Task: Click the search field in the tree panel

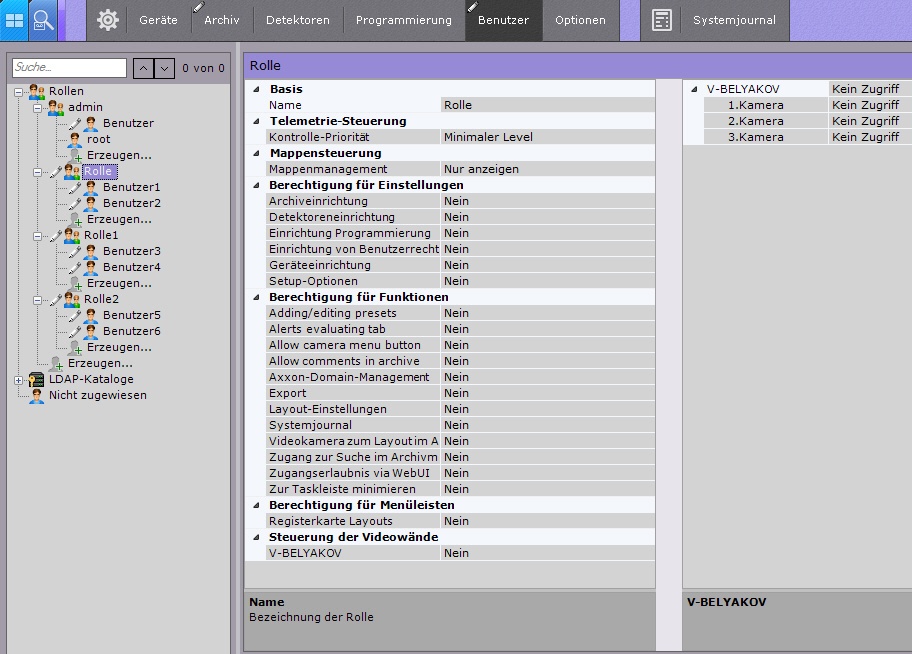Action: tap(69, 68)
